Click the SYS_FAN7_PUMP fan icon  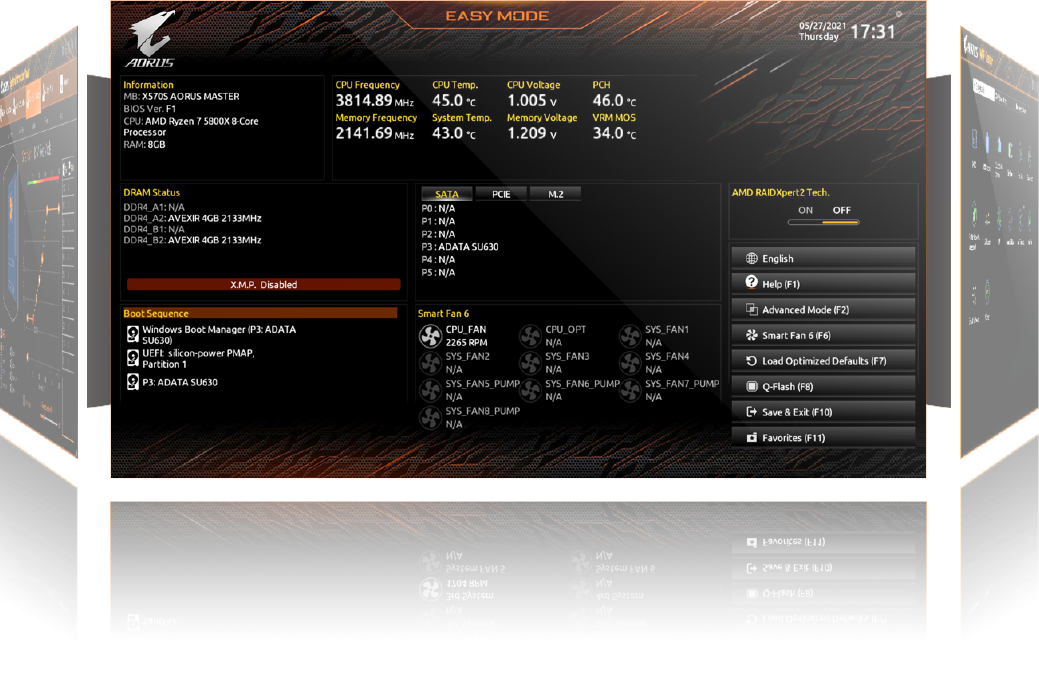click(630, 390)
